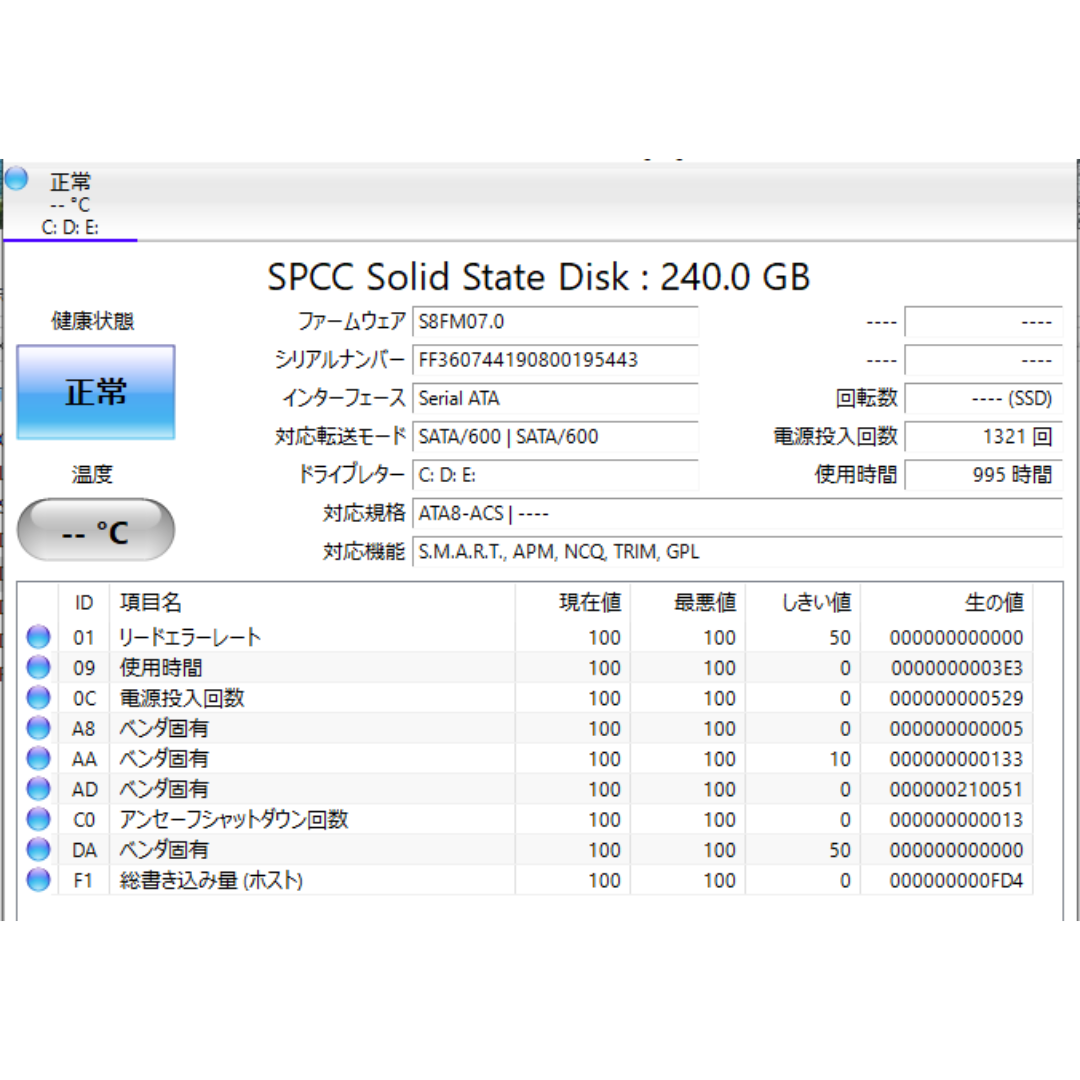Click the rotation rate field ---- (SSD)

[x=984, y=398]
